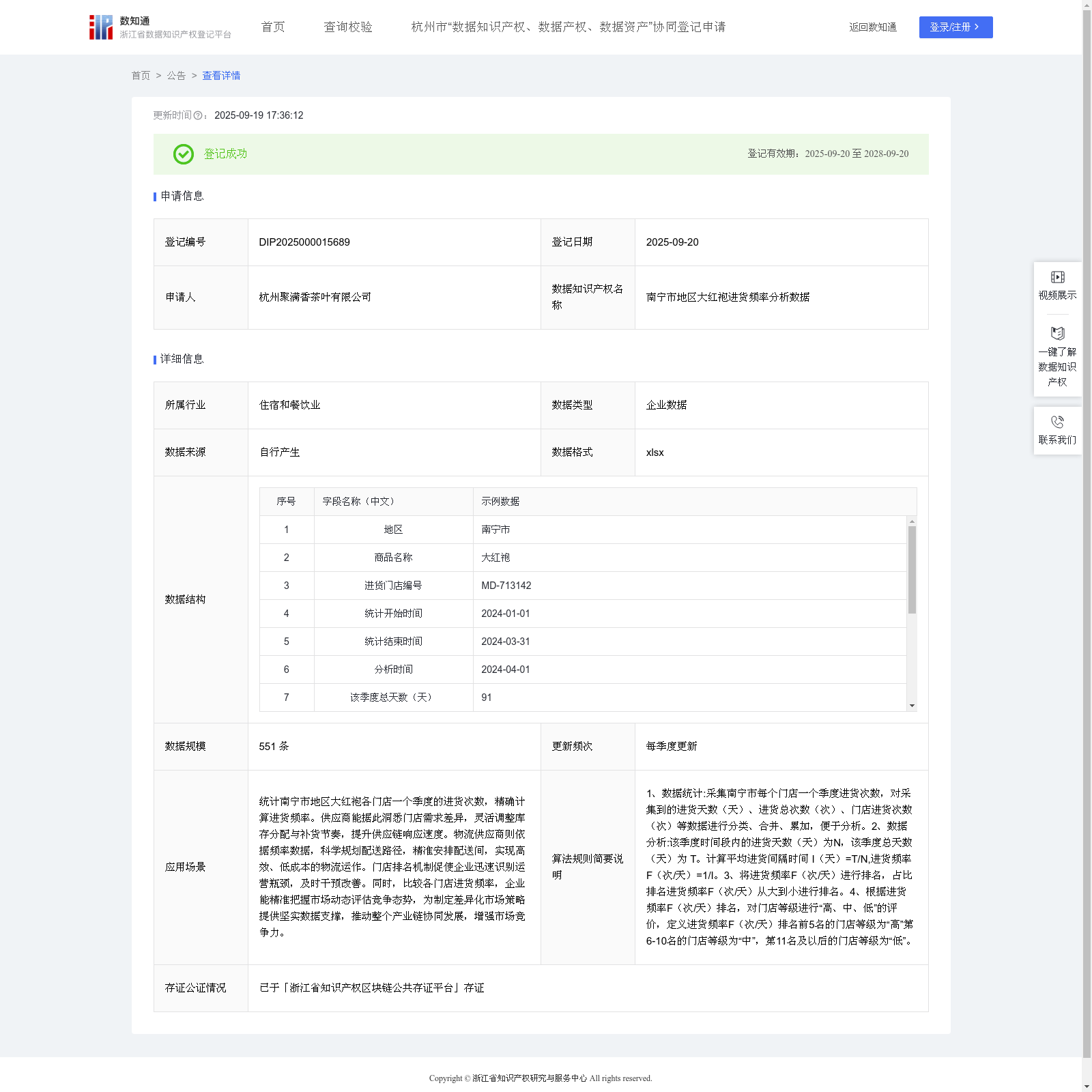Viewport: 1092px width, 1092px height.
Task: Click the data table scroll-down arrow
Action: (912, 706)
